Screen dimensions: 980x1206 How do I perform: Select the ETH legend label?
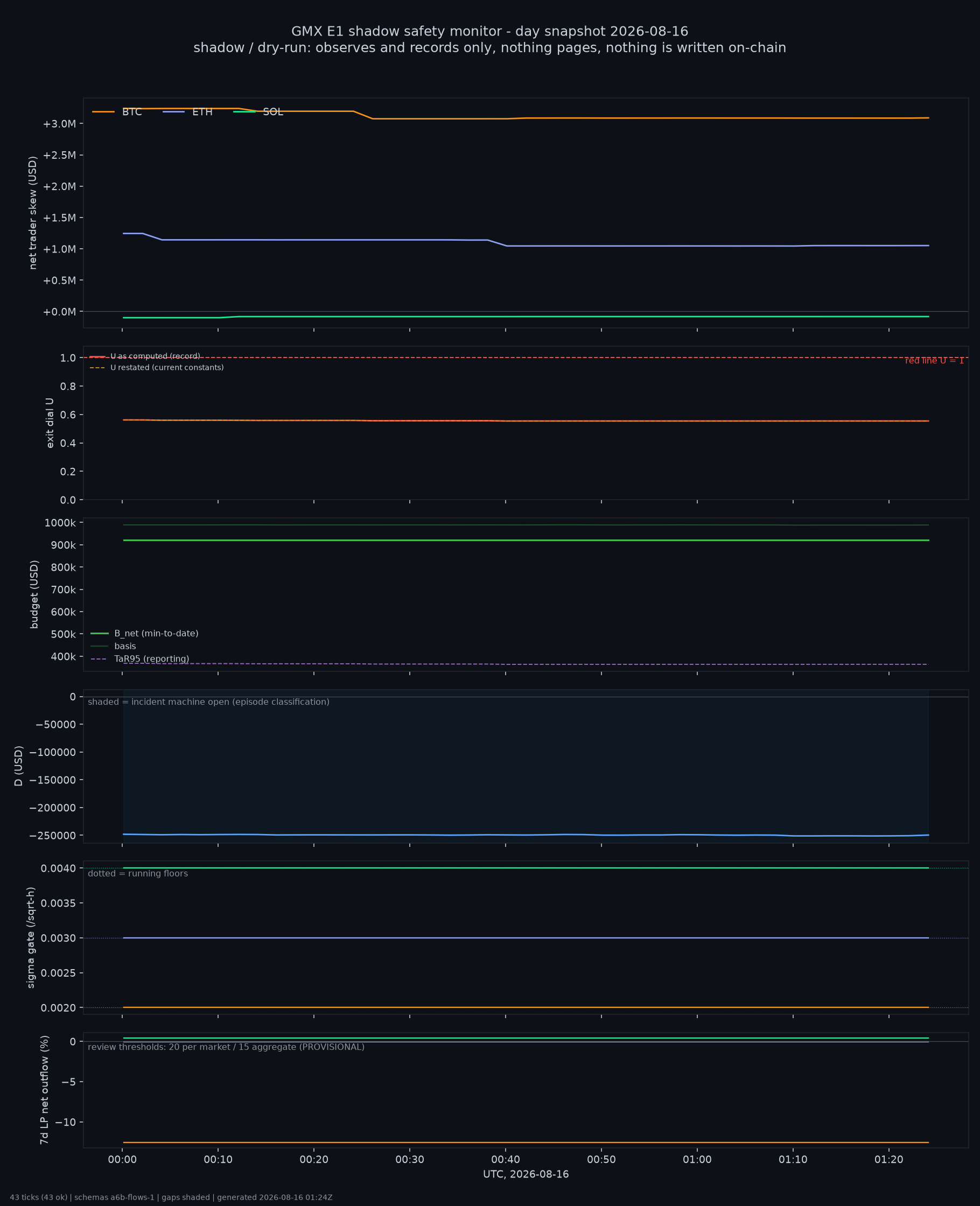tap(202, 112)
